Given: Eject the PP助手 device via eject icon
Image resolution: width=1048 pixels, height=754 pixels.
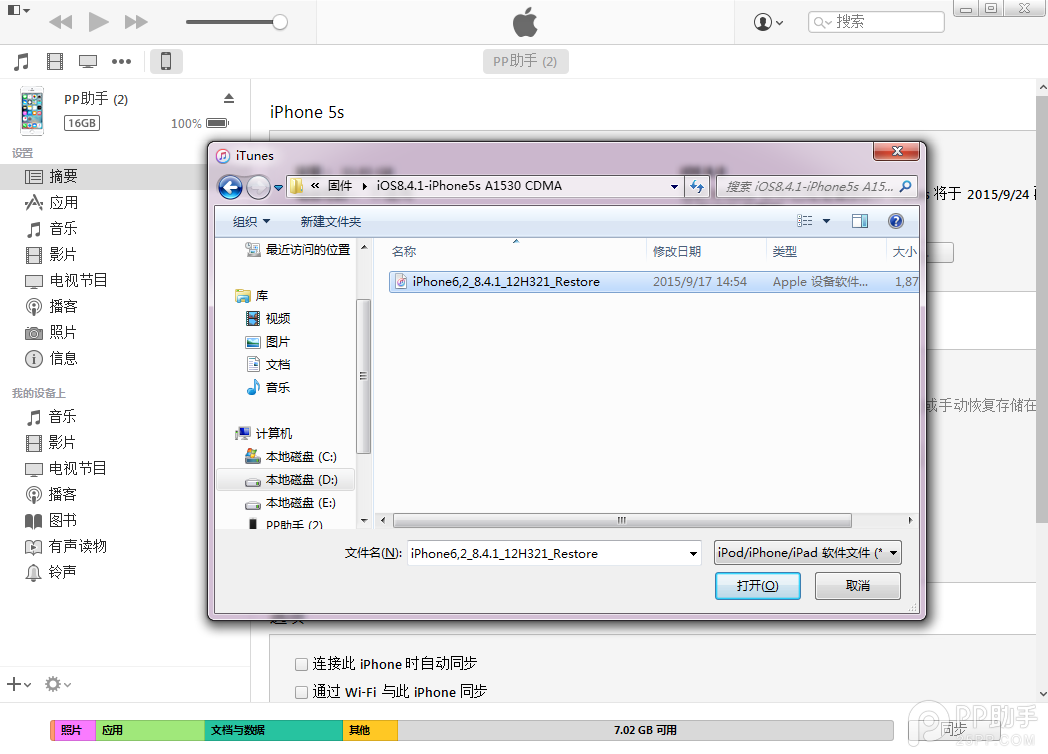Looking at the screenshot, I should pyautogui.click(x=229, y=98).
